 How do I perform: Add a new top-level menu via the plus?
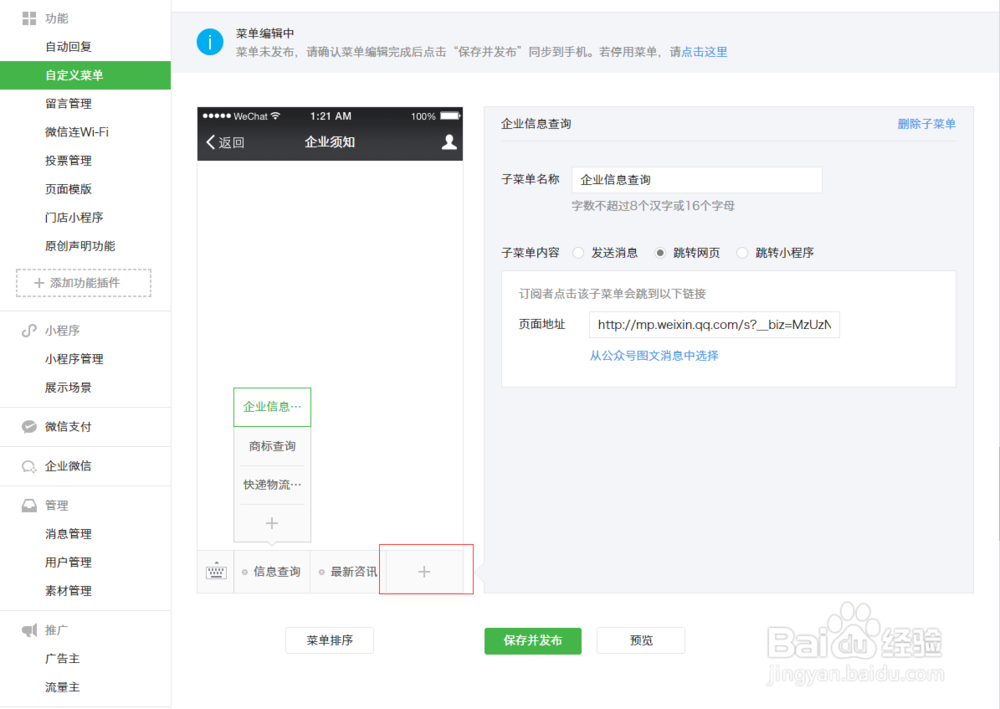424,571
